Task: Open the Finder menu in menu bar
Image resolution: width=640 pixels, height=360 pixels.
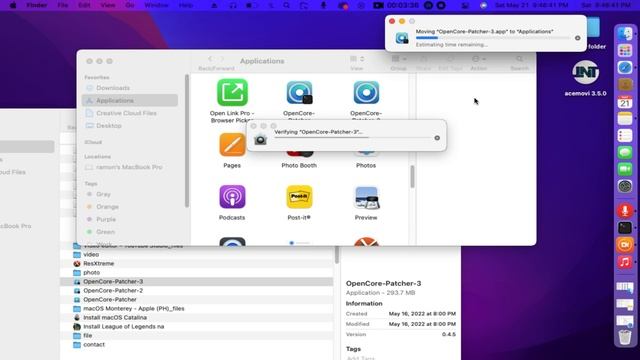Action: 36,5
